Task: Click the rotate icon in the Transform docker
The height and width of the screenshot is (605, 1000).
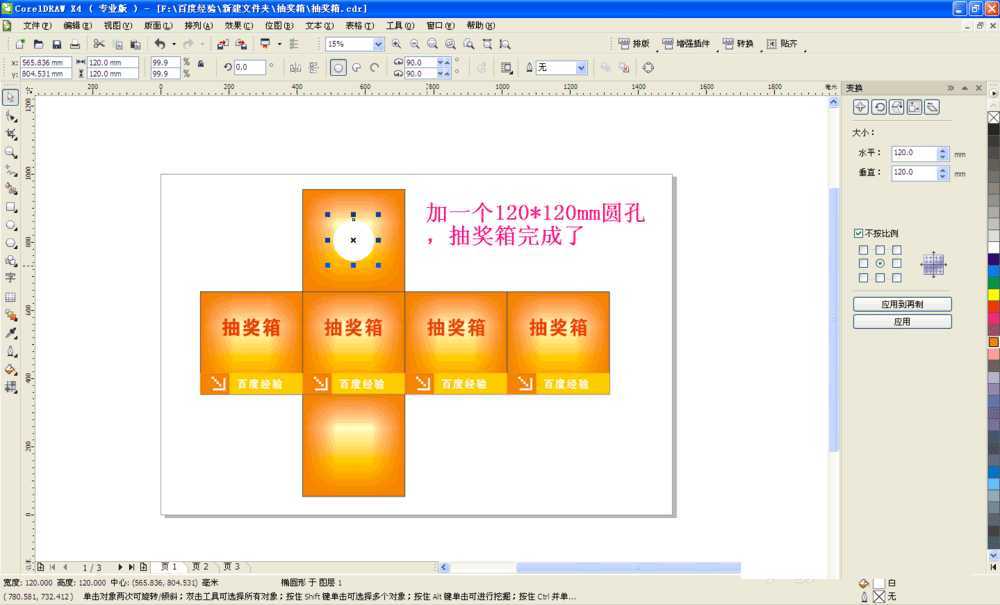Action: pyautogui.click(x=881, y=106)
